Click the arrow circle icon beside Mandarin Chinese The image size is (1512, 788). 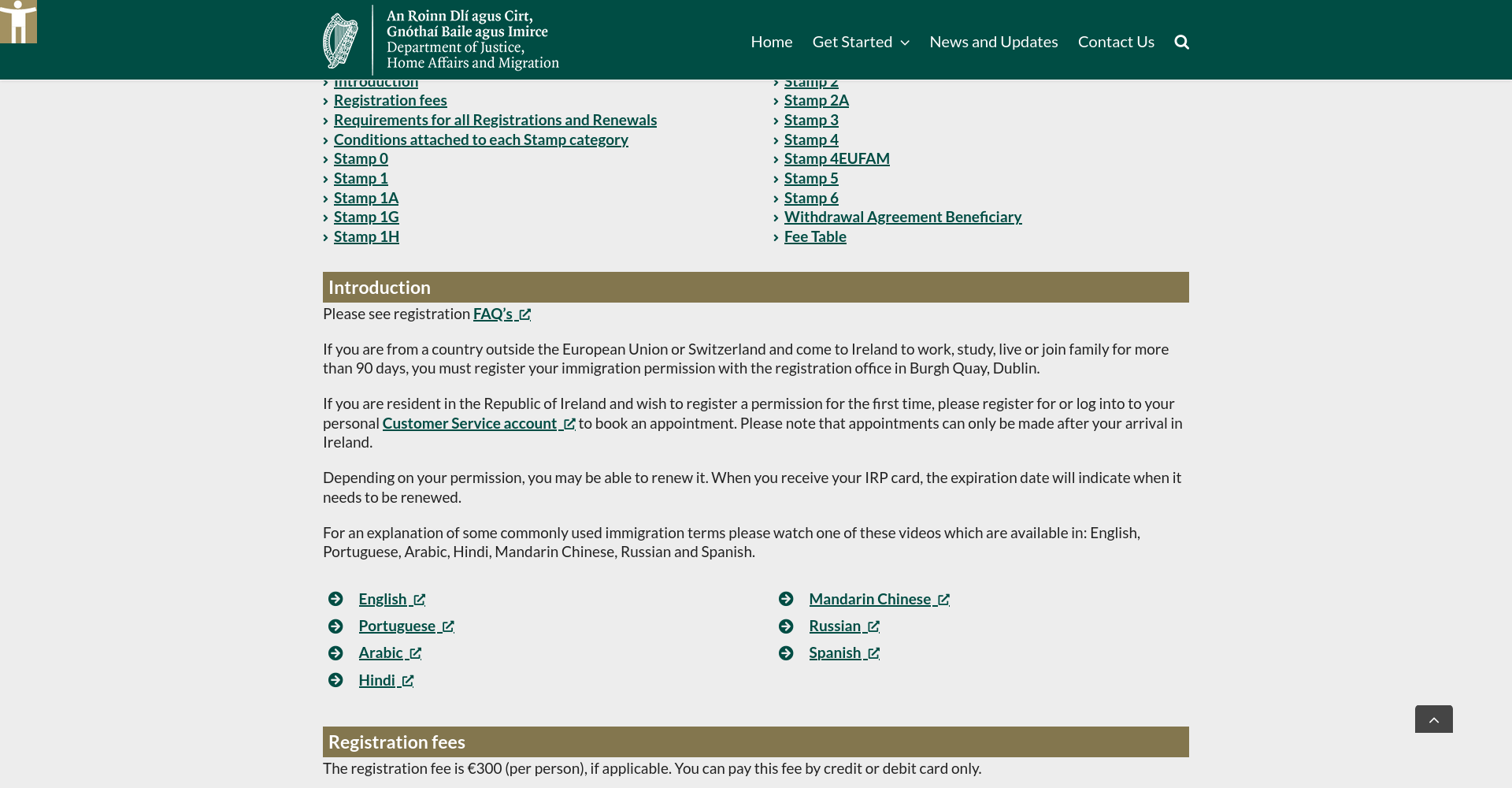tap(786, 599)
